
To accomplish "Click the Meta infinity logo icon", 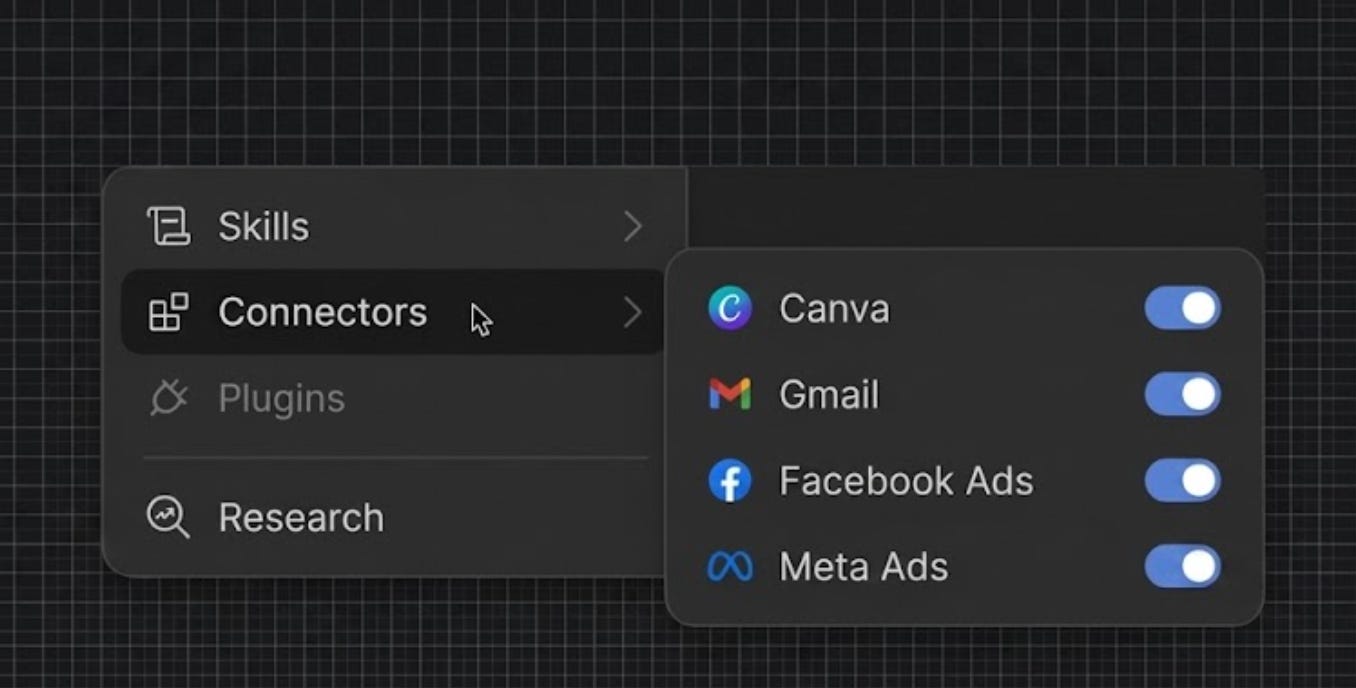I will (x=730, y=567).
